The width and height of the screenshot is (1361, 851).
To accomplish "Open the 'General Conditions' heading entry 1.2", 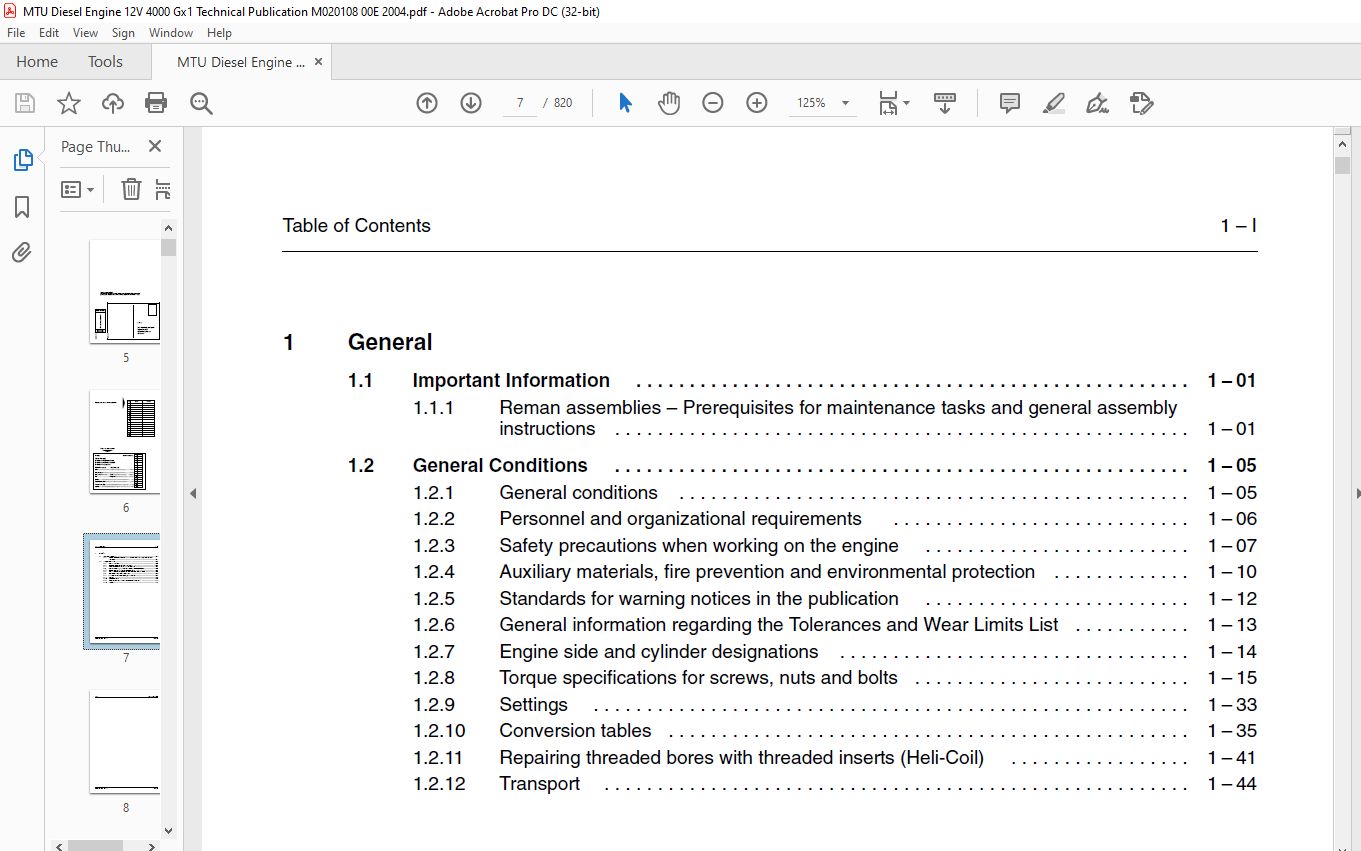I will pos(500,466).
